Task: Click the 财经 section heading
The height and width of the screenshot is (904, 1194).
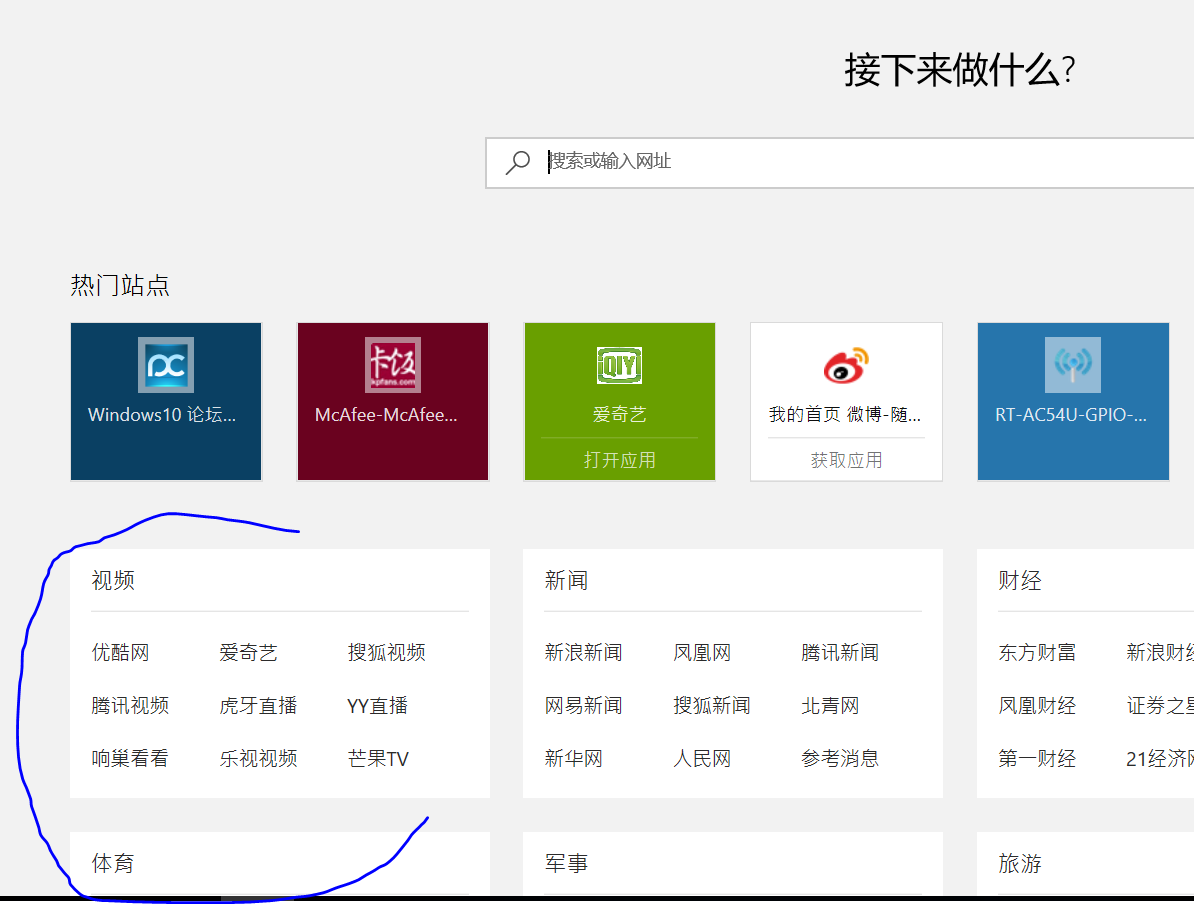Action: 1020,580
